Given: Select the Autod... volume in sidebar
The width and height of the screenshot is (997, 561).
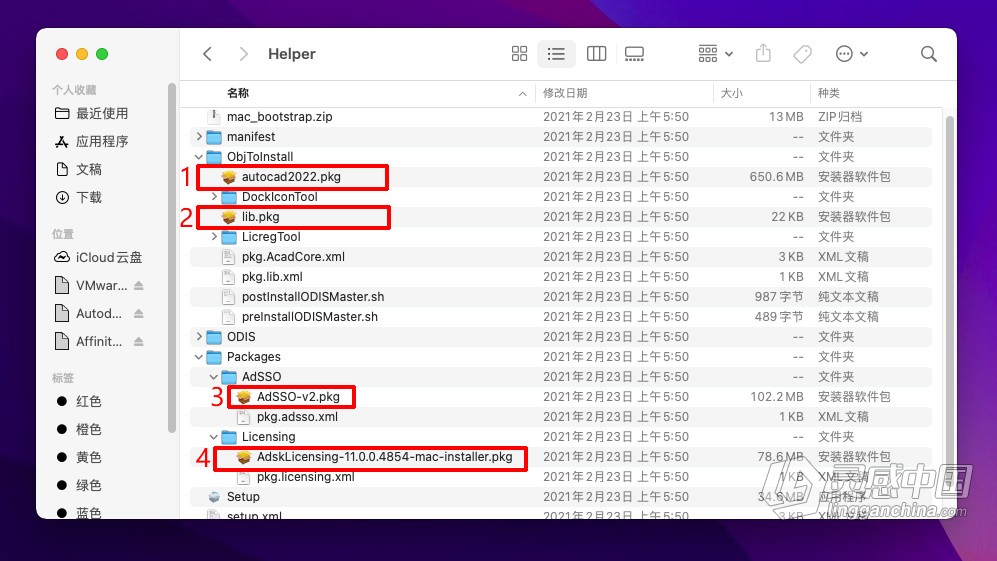Looking at the screenshot, I should coord(89,313).
